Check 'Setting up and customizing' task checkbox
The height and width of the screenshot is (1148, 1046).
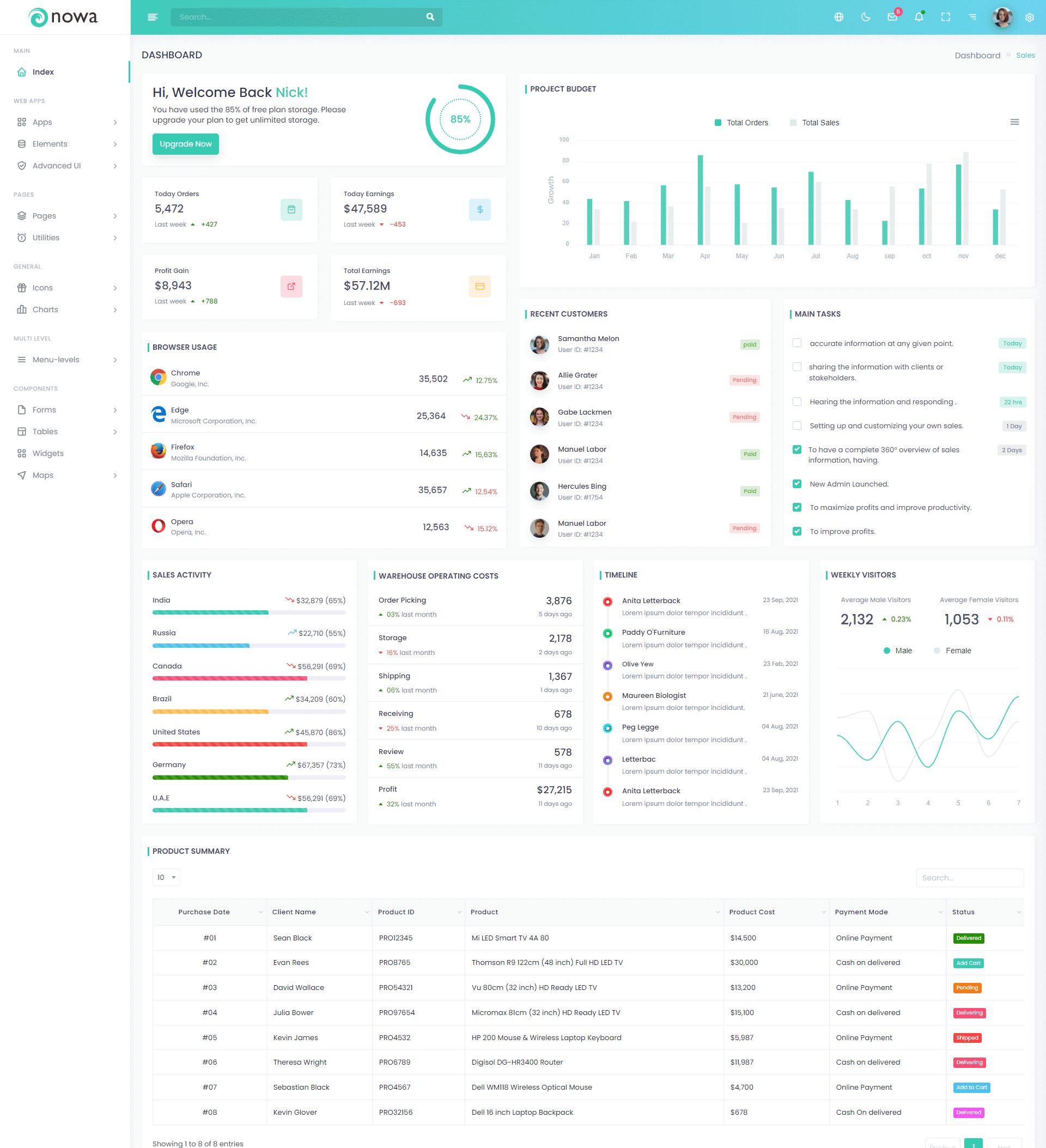coord(797,426)
